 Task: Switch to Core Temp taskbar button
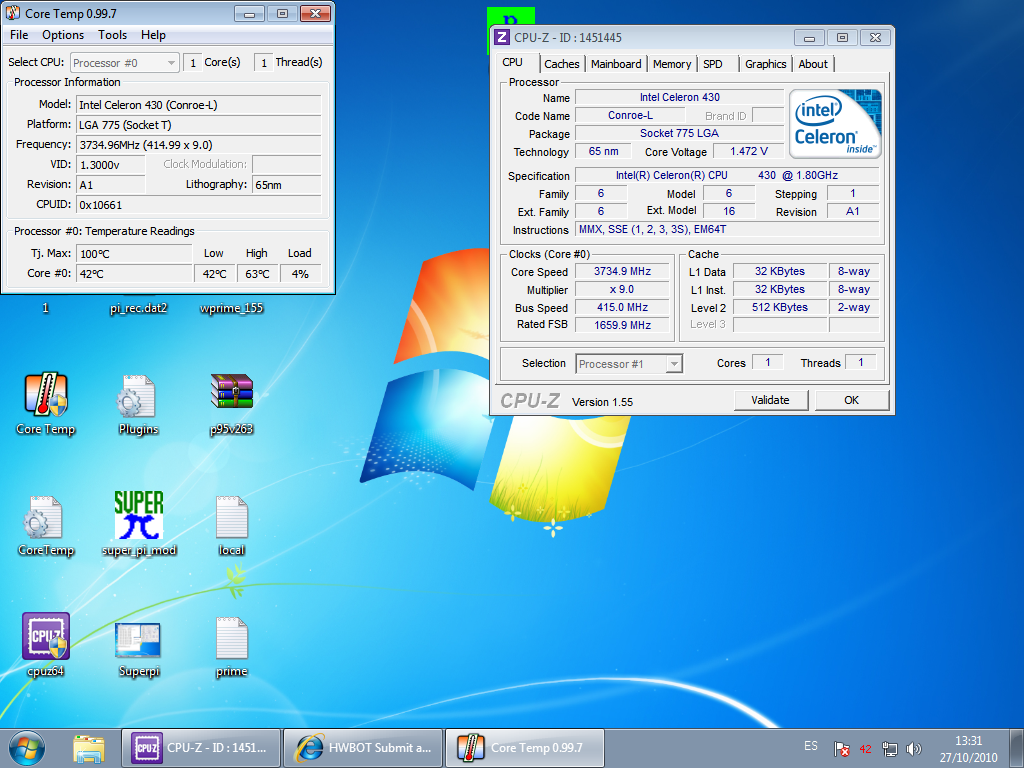(x=524, y=748)
